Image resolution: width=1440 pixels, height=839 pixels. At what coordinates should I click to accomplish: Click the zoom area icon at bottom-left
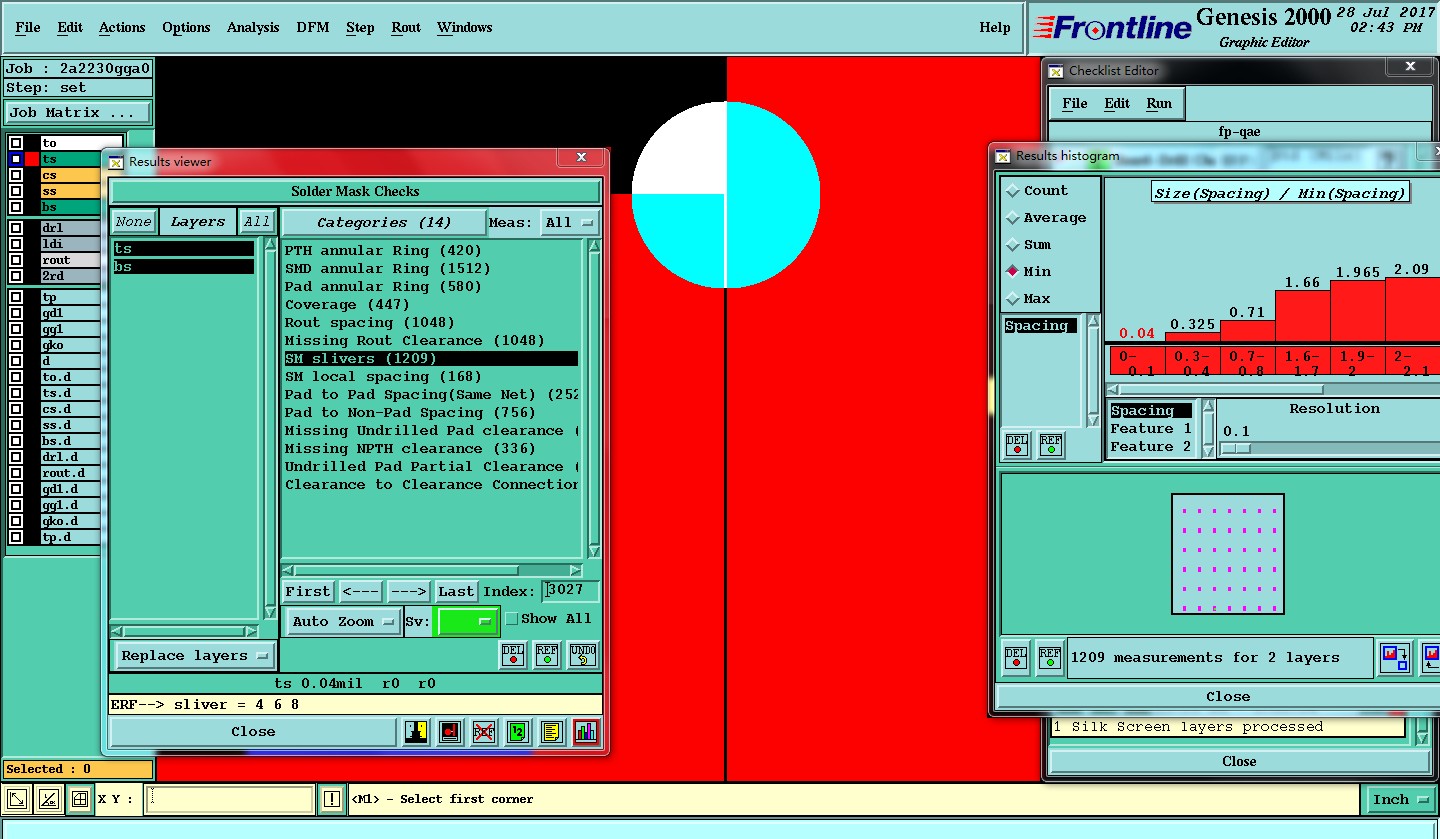tap(17, 799)
